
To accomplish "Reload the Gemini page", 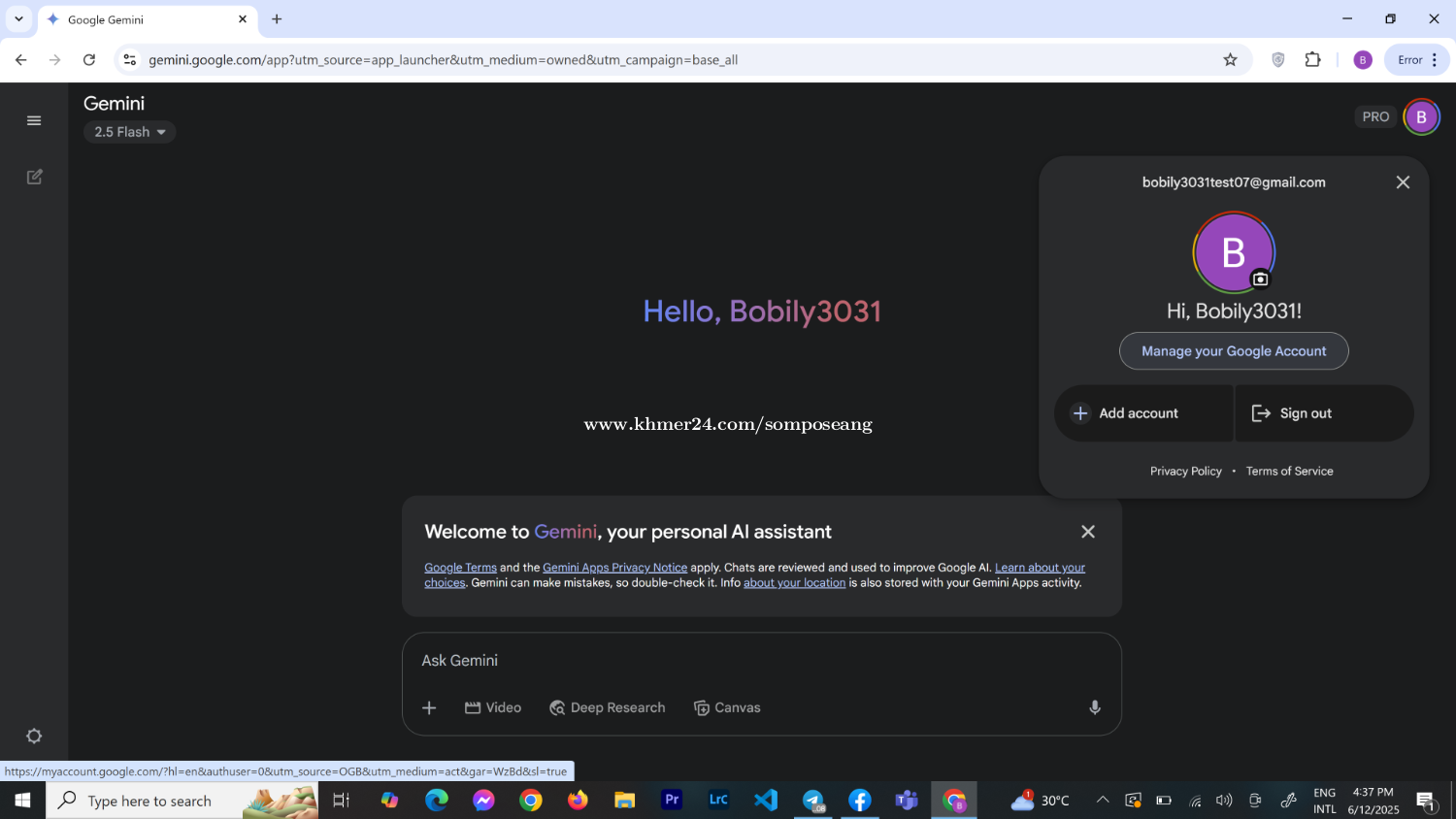I will pyautogui.click(x=89, y=60).
